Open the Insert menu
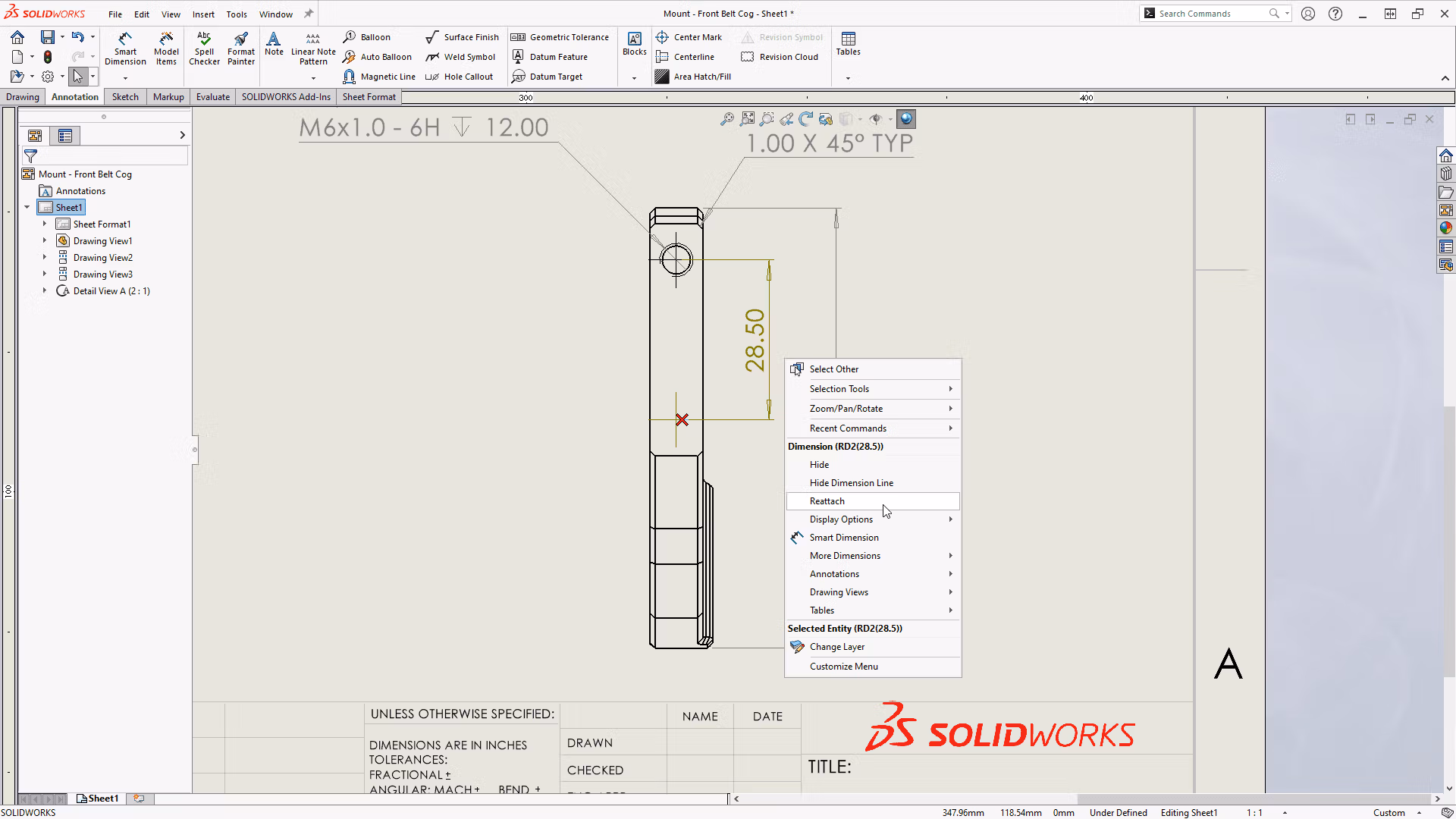The image size is (1456, 819). (203, 14)
